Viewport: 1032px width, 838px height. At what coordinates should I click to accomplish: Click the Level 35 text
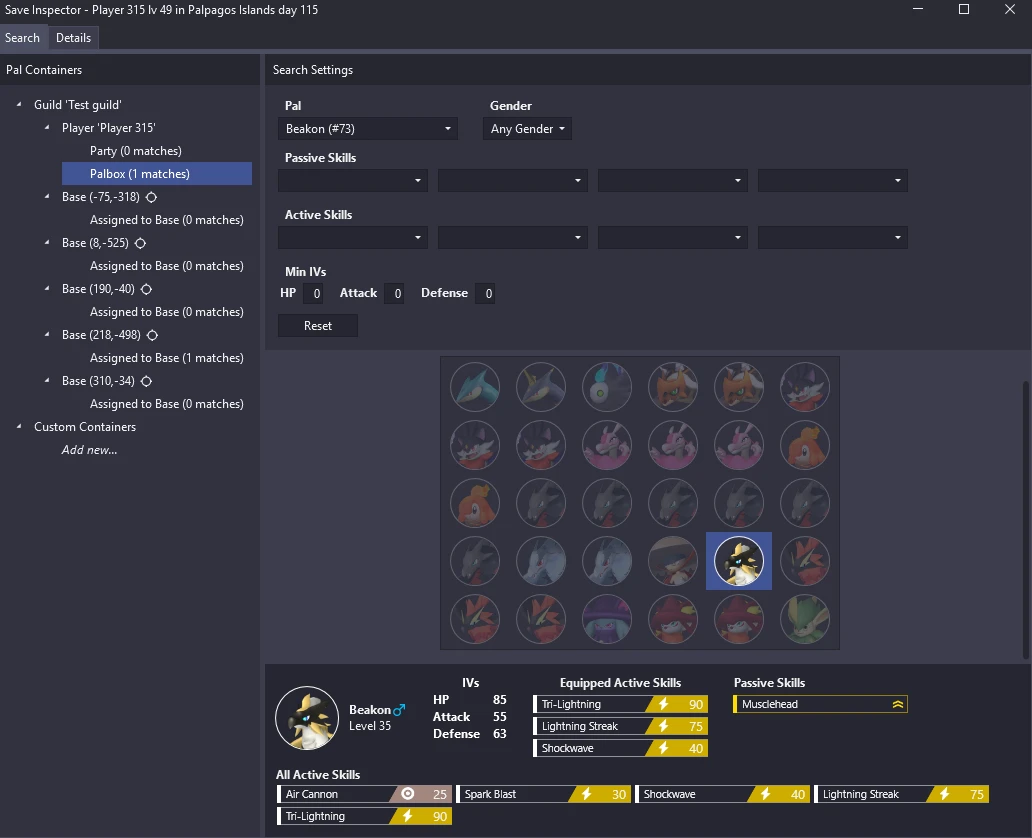click(370, 726)
